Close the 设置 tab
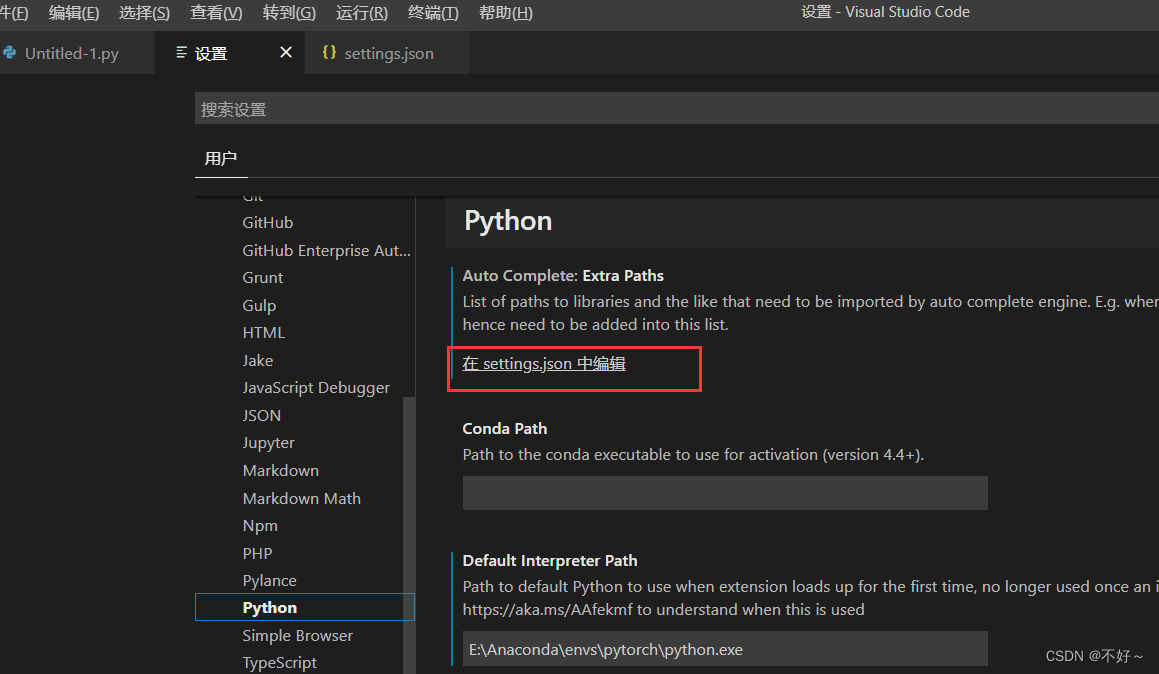The image size is (1159, 674). point(287,52)
